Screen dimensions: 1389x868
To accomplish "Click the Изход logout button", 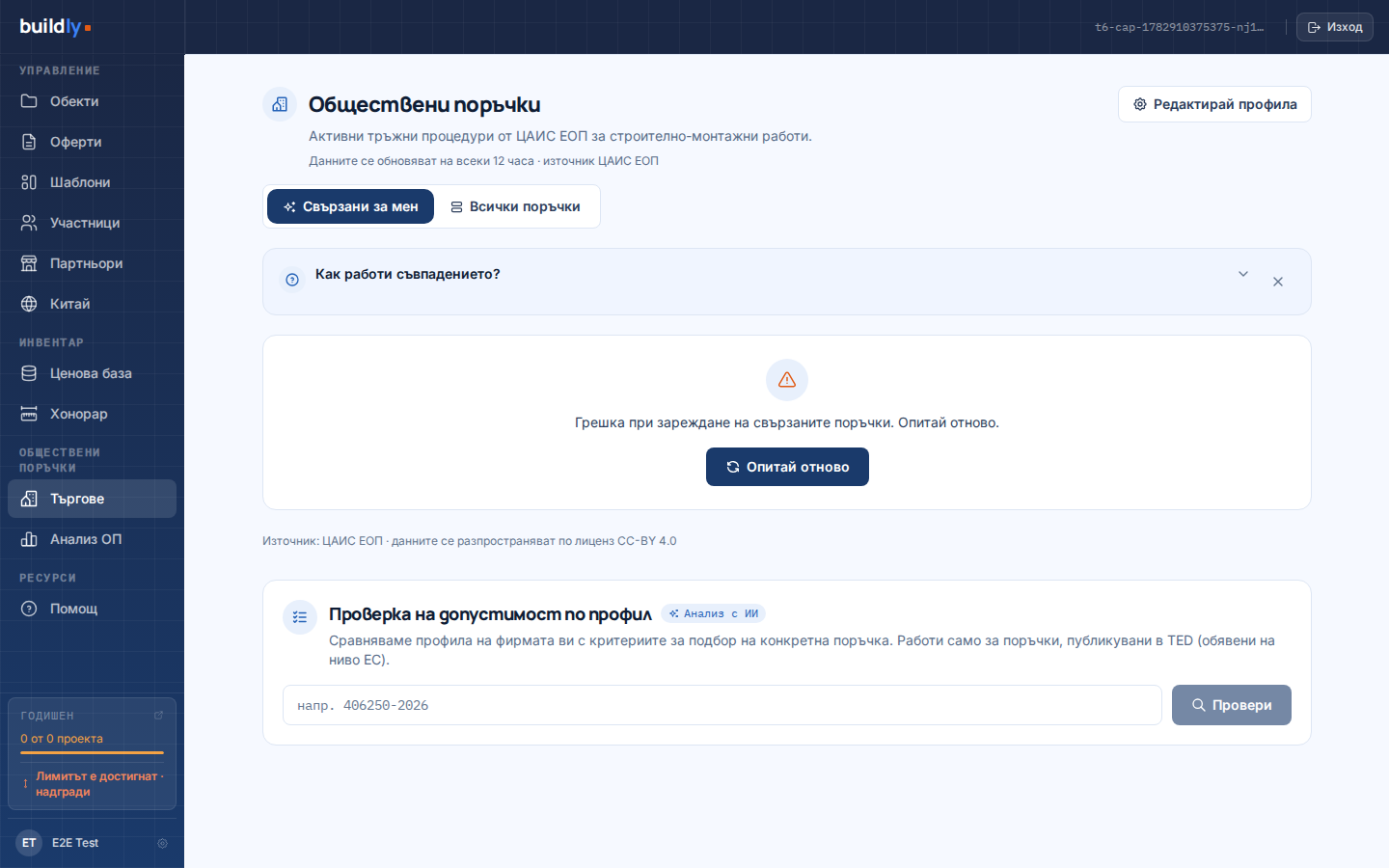I will [1335, 27].
